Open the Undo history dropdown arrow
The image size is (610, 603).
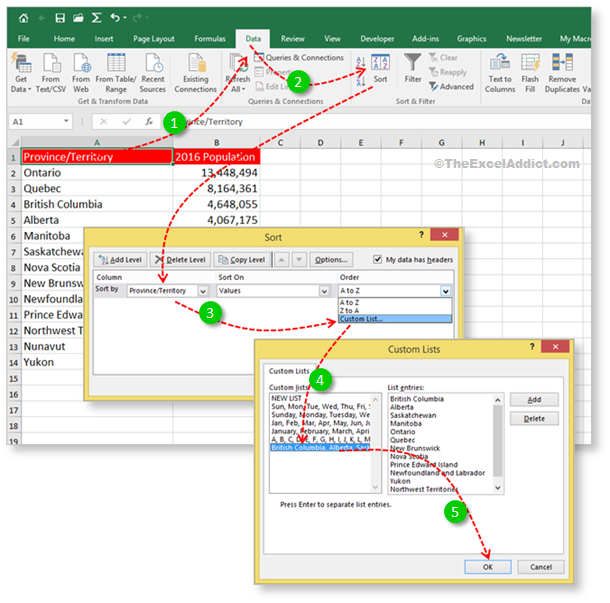pos(125,18)
